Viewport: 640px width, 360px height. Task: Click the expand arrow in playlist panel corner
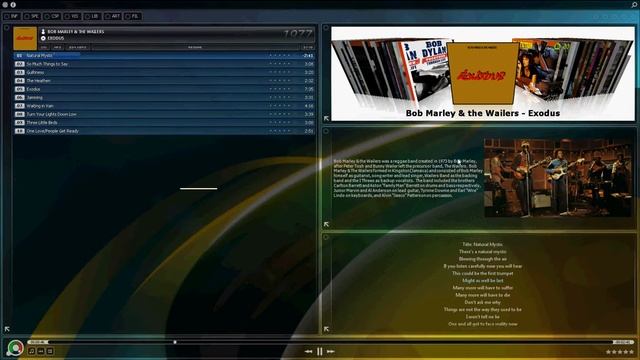tap(7, 329)
